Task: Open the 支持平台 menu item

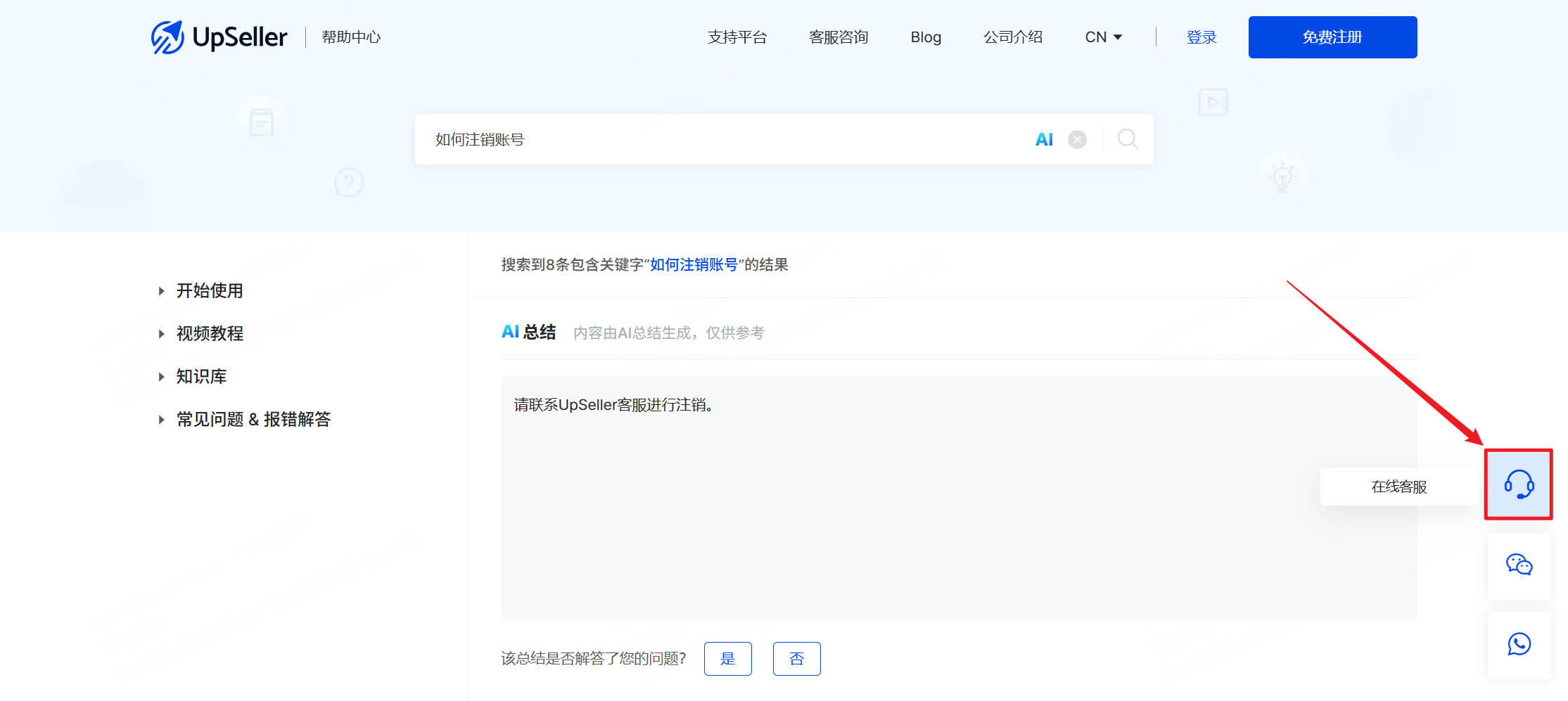Action: tap(737, 37)
